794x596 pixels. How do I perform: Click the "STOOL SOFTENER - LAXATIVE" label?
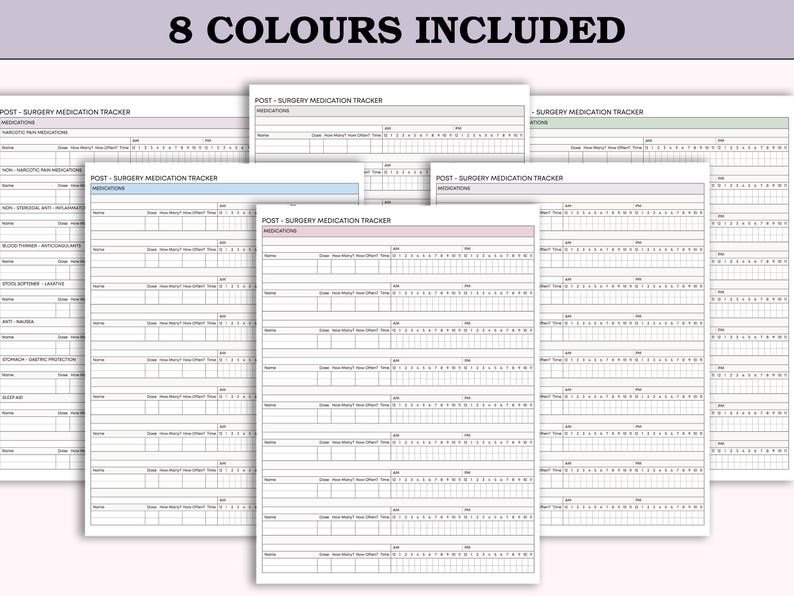33,284
